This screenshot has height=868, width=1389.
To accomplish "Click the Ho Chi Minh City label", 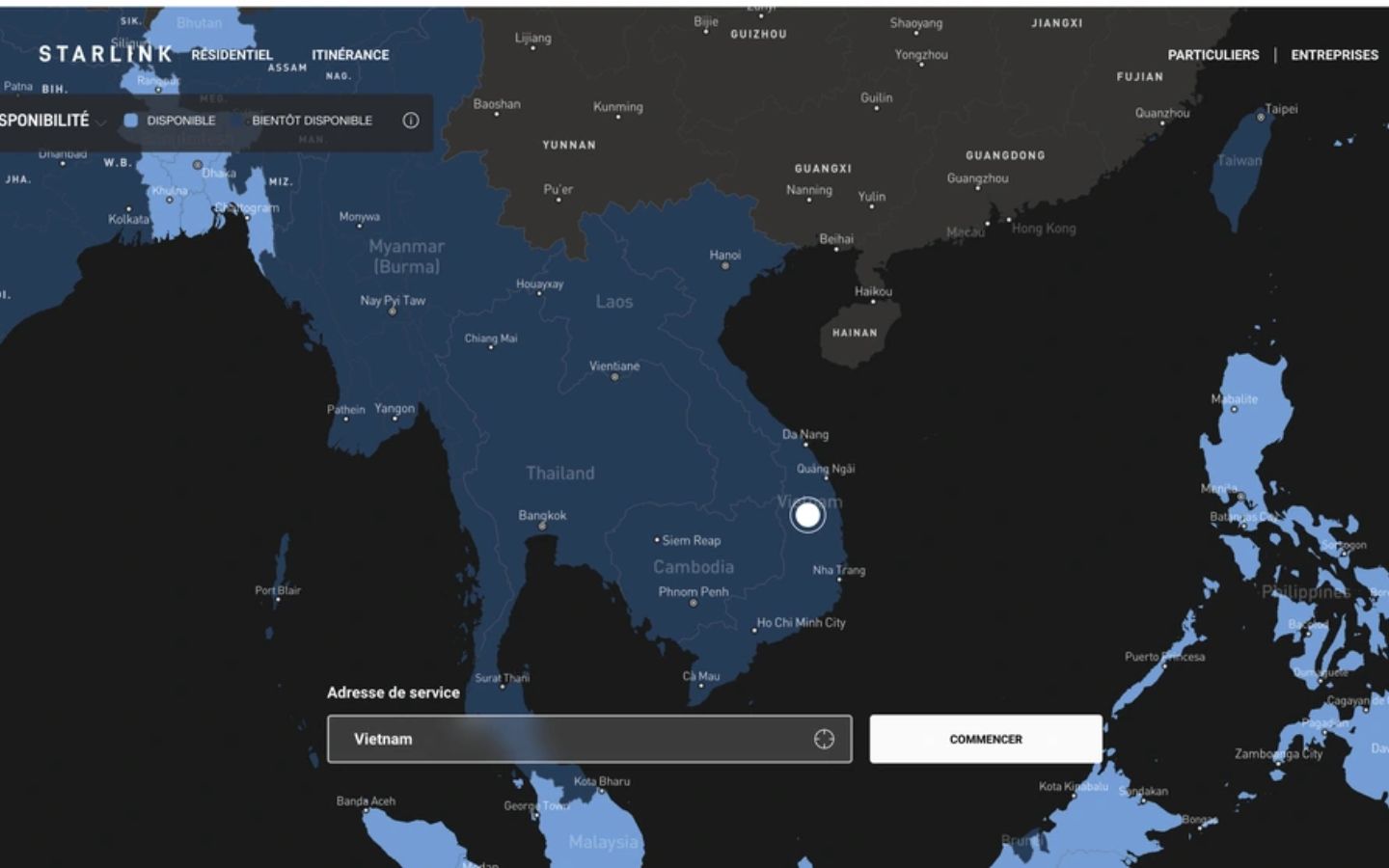I will tap(801, 623).
